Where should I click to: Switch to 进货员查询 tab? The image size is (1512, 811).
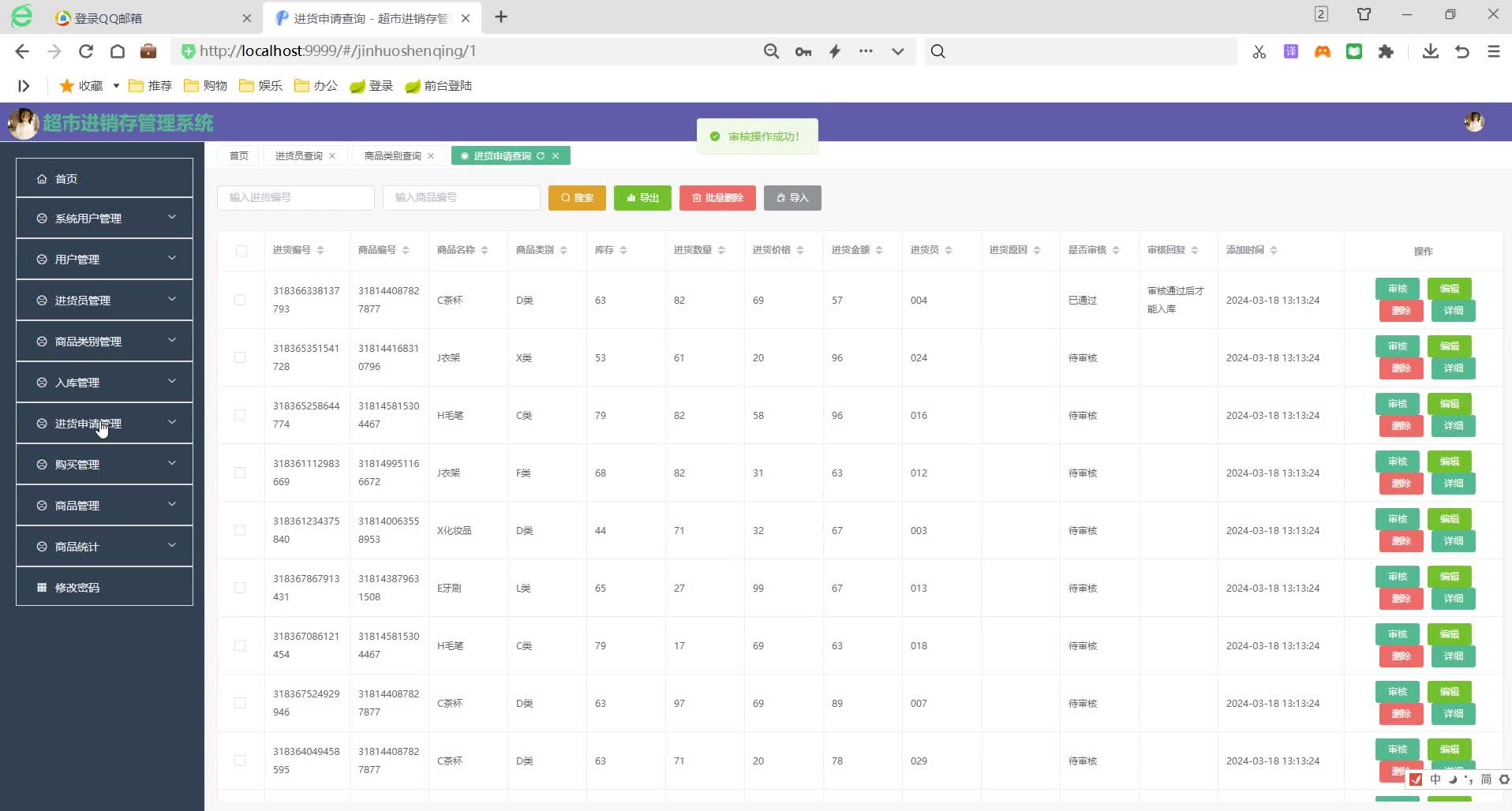point(299,156)
